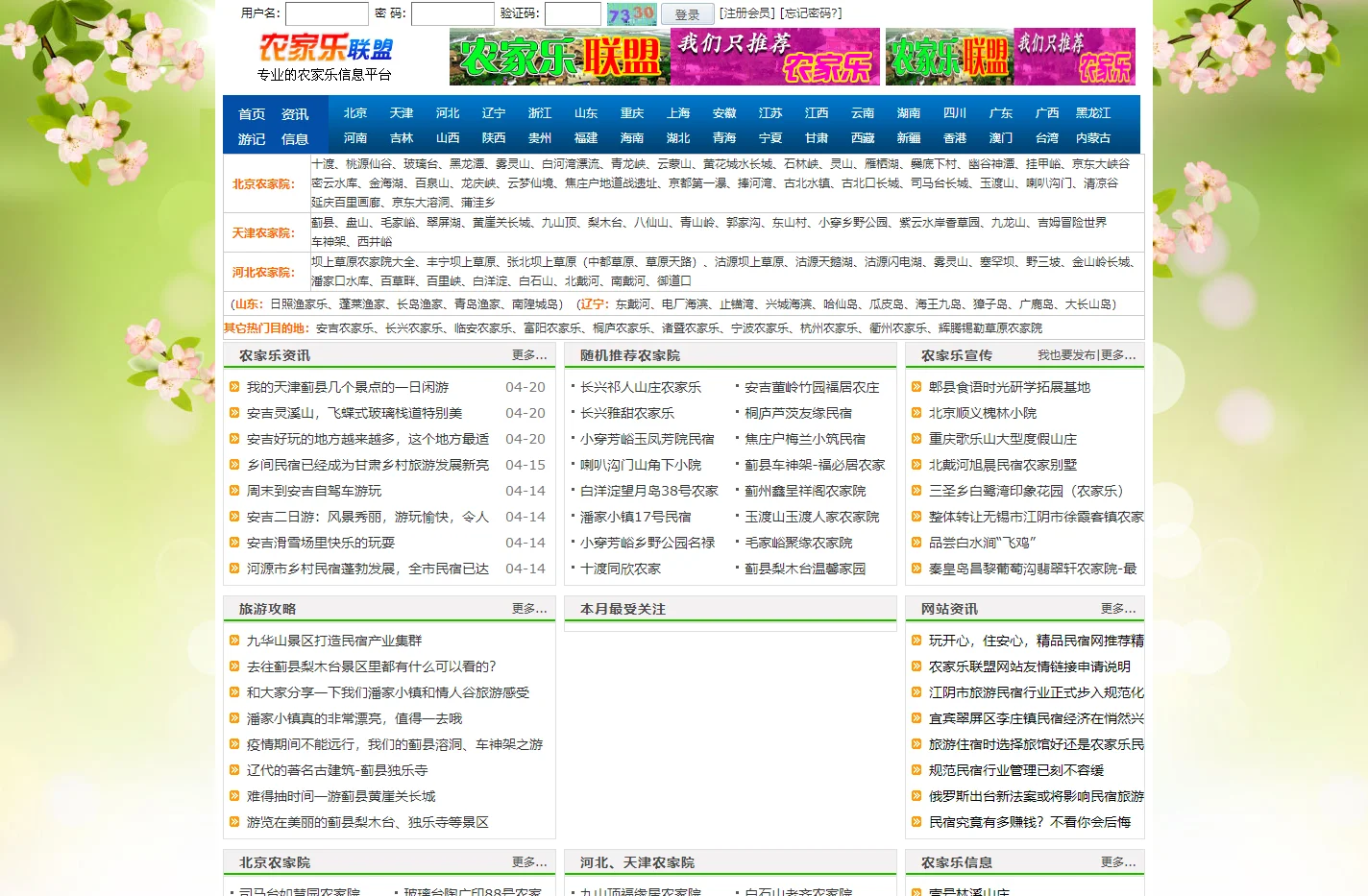This screenshot has height=896, width=1368.
Task: Go to 首页 in navigation
Action: point(252,114)
